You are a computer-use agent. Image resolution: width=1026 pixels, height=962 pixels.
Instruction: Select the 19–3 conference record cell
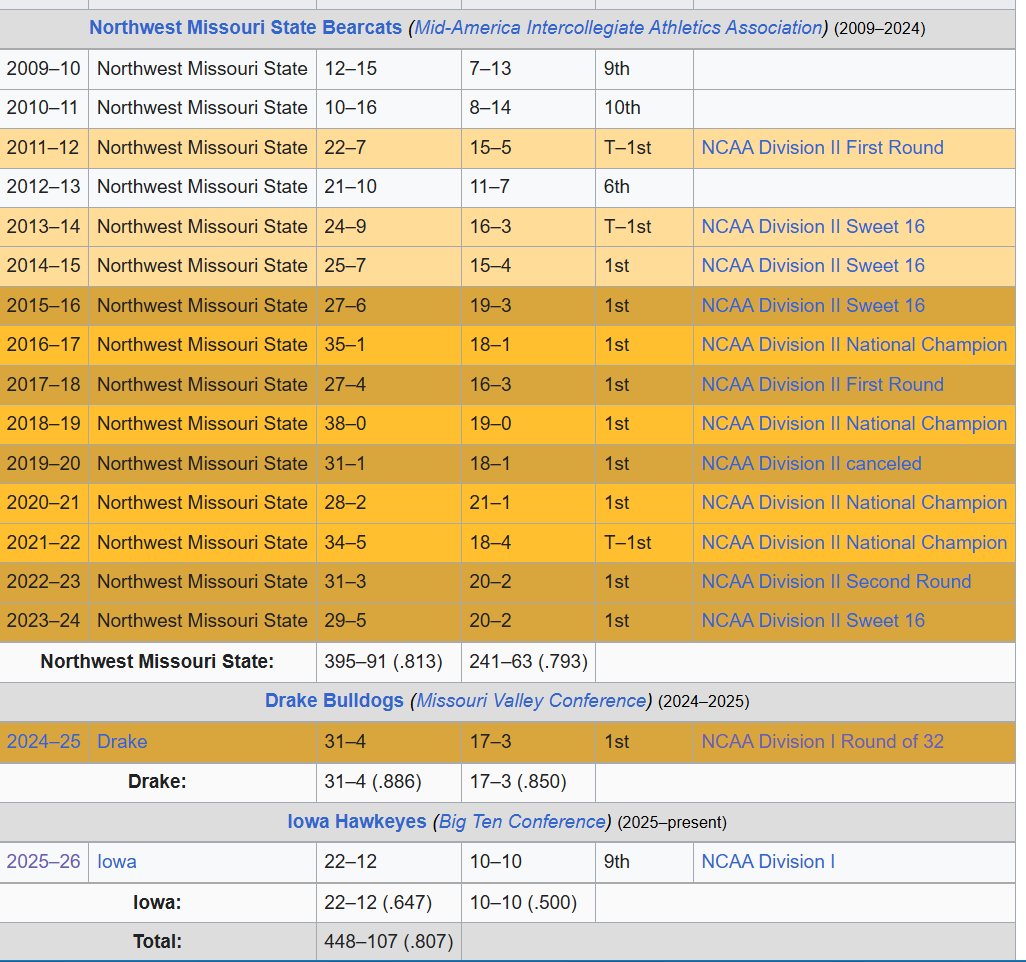[528, 306]
